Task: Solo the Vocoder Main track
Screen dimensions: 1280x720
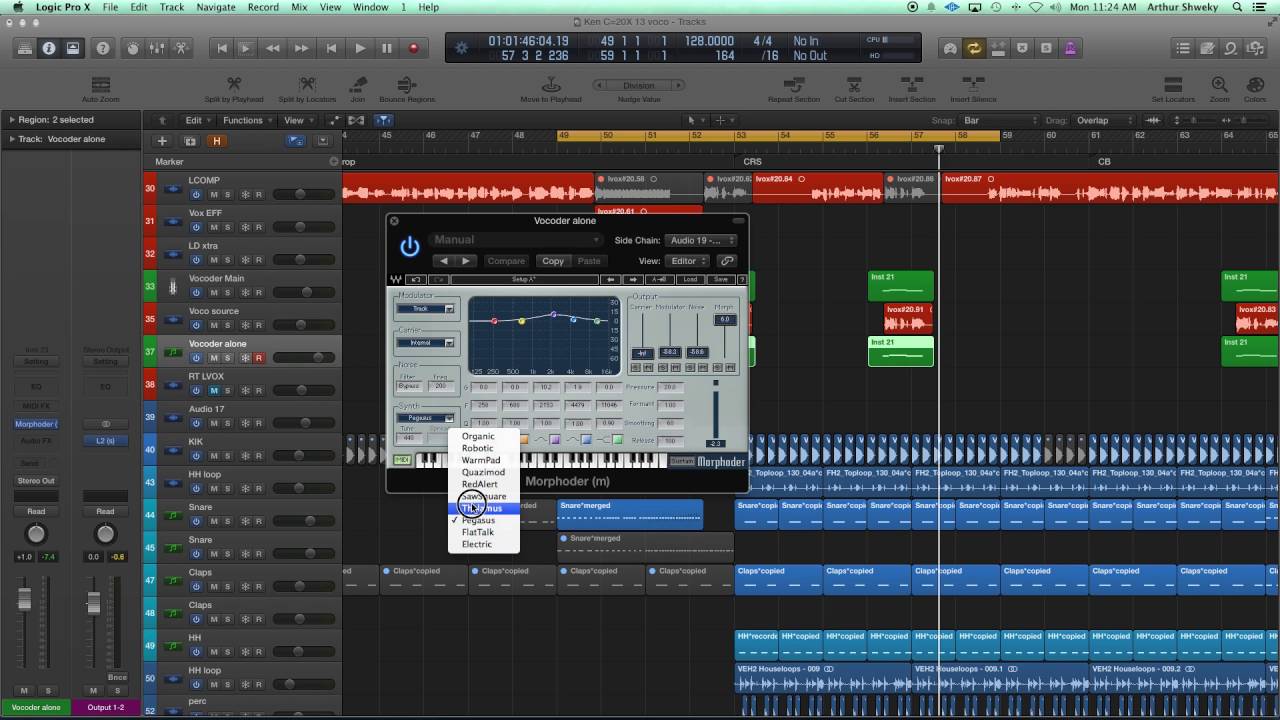Action: point(227,293)
